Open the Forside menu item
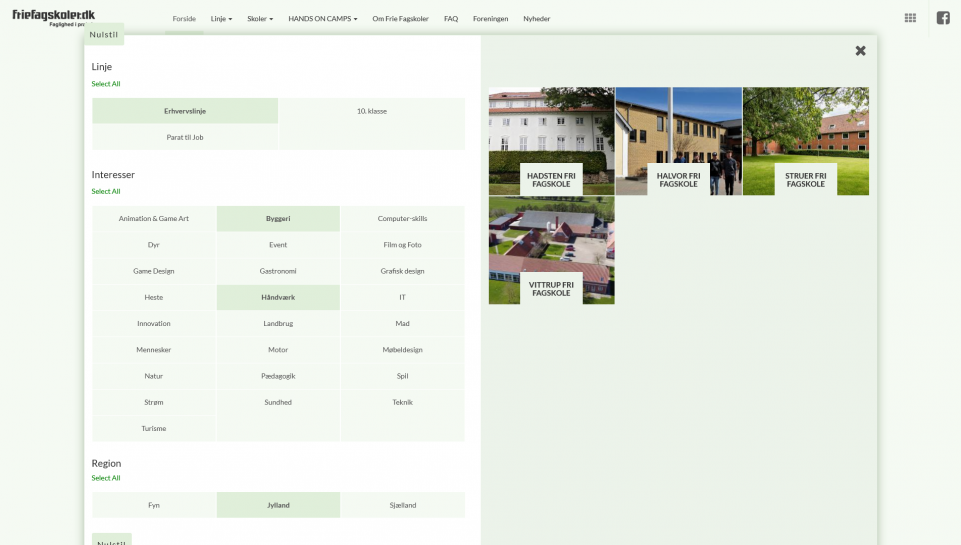 [184, 19]
